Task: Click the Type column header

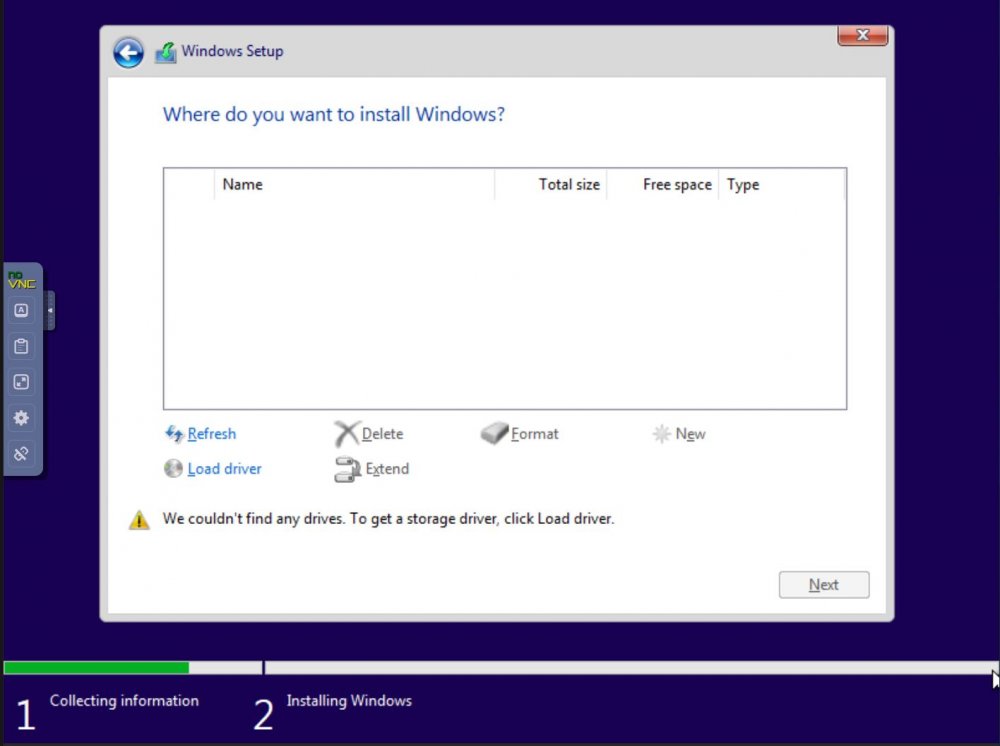Action: 781,184
